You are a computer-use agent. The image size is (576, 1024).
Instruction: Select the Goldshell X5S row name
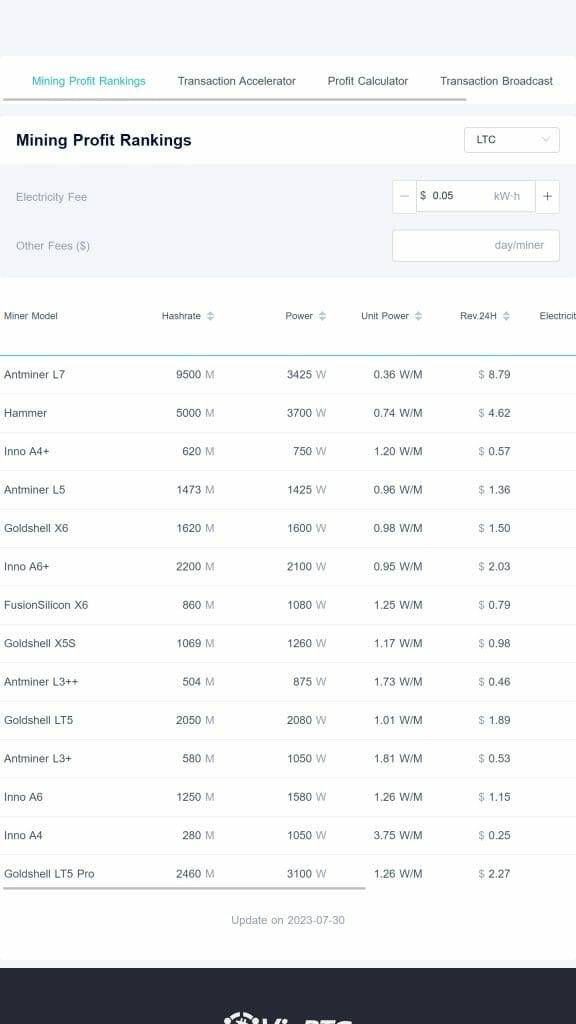tap(40, 644)
